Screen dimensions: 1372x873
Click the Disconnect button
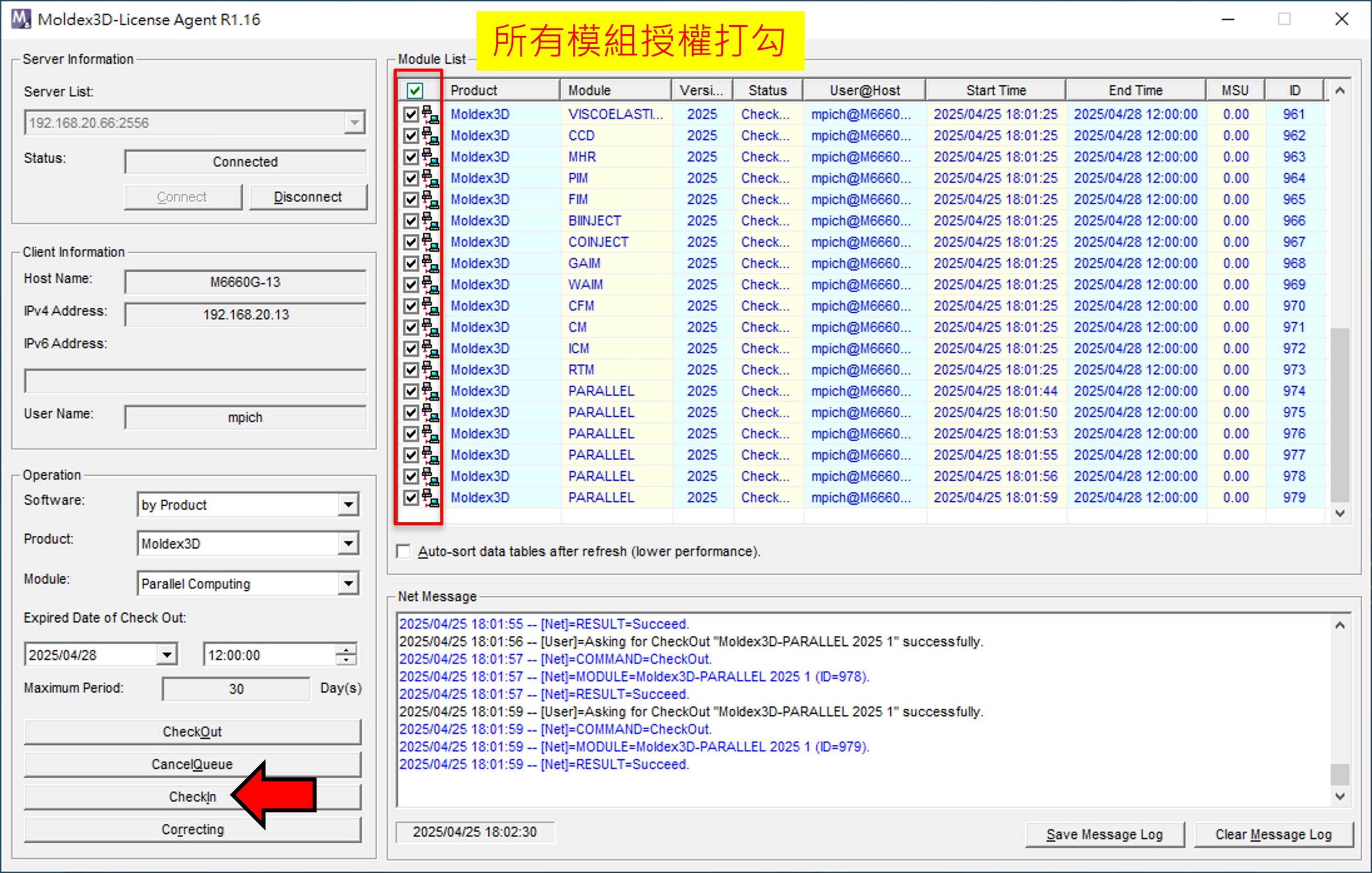click(308, 197)
